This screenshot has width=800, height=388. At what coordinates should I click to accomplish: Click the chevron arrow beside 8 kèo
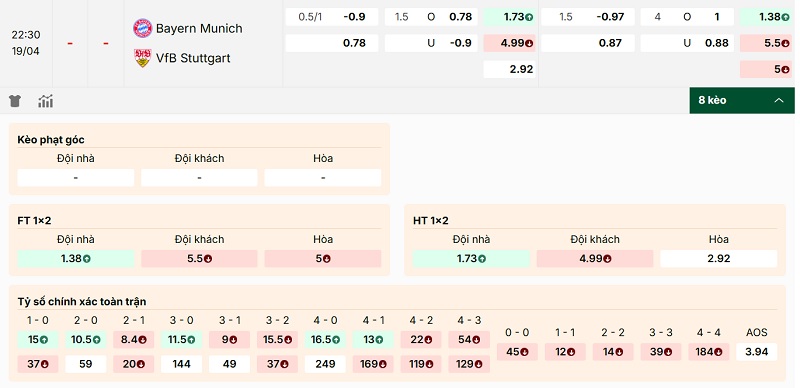tap(779, 100)
